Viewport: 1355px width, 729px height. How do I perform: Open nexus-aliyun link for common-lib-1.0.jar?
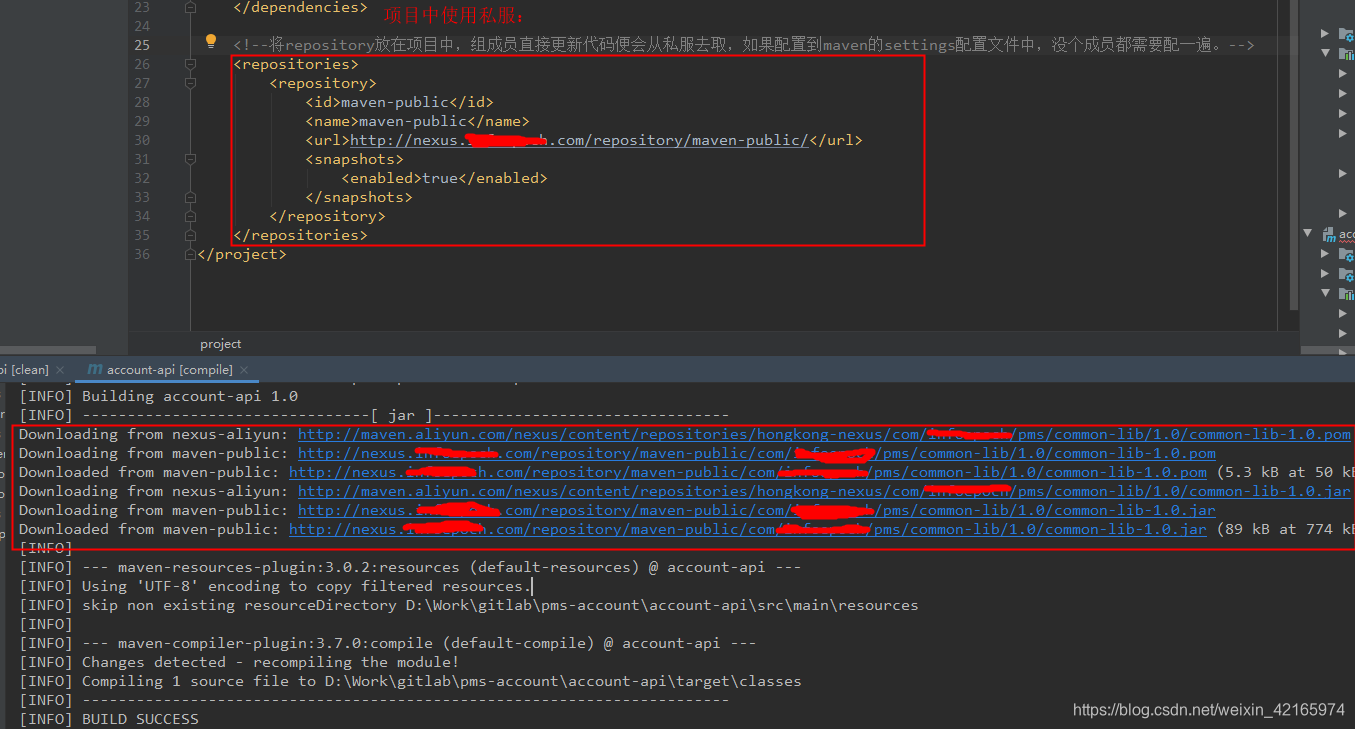824,491
